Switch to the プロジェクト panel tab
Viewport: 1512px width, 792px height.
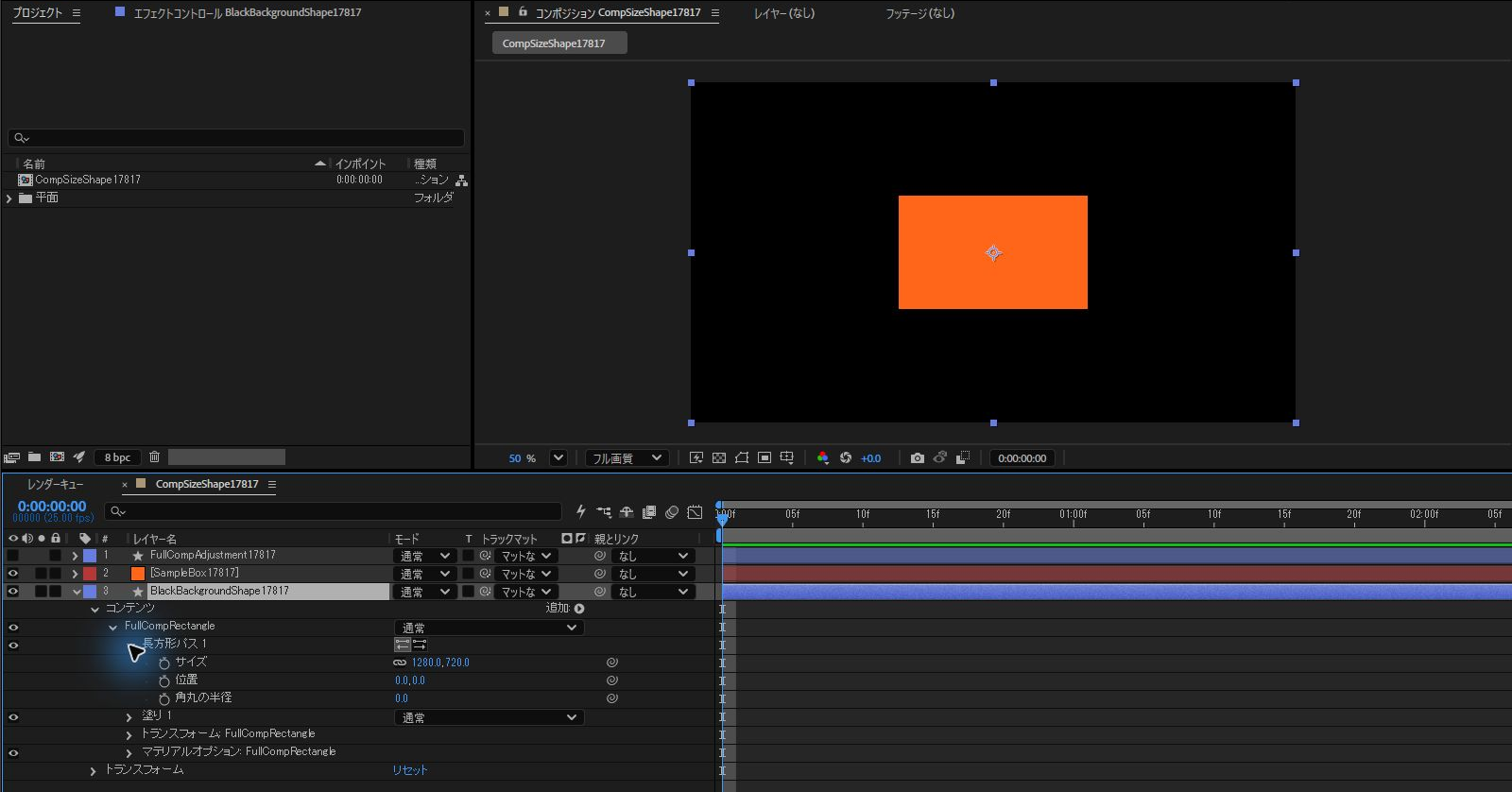[37, 13]
